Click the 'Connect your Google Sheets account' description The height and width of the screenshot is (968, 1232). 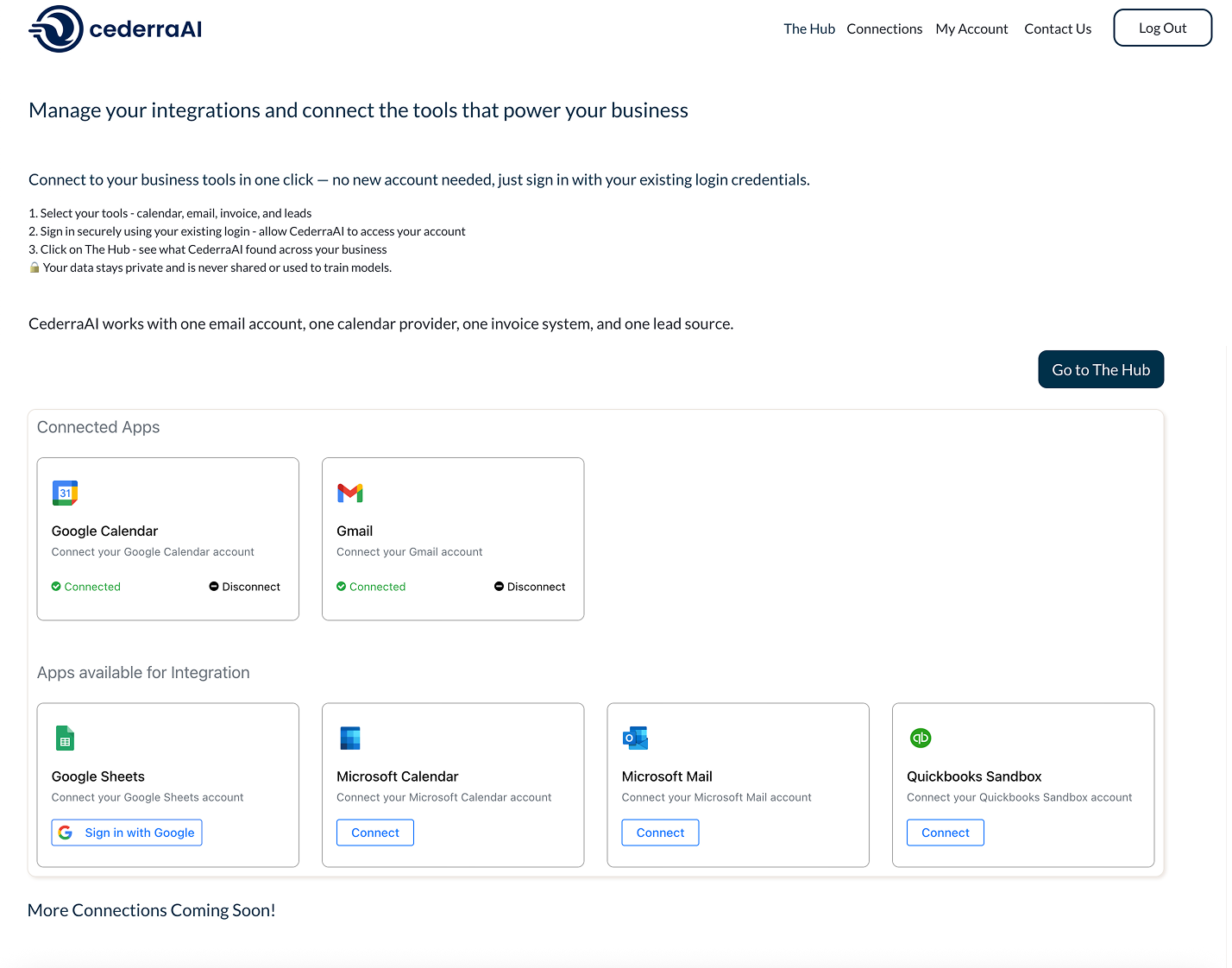pyautogui.click(x=148, y=798)
